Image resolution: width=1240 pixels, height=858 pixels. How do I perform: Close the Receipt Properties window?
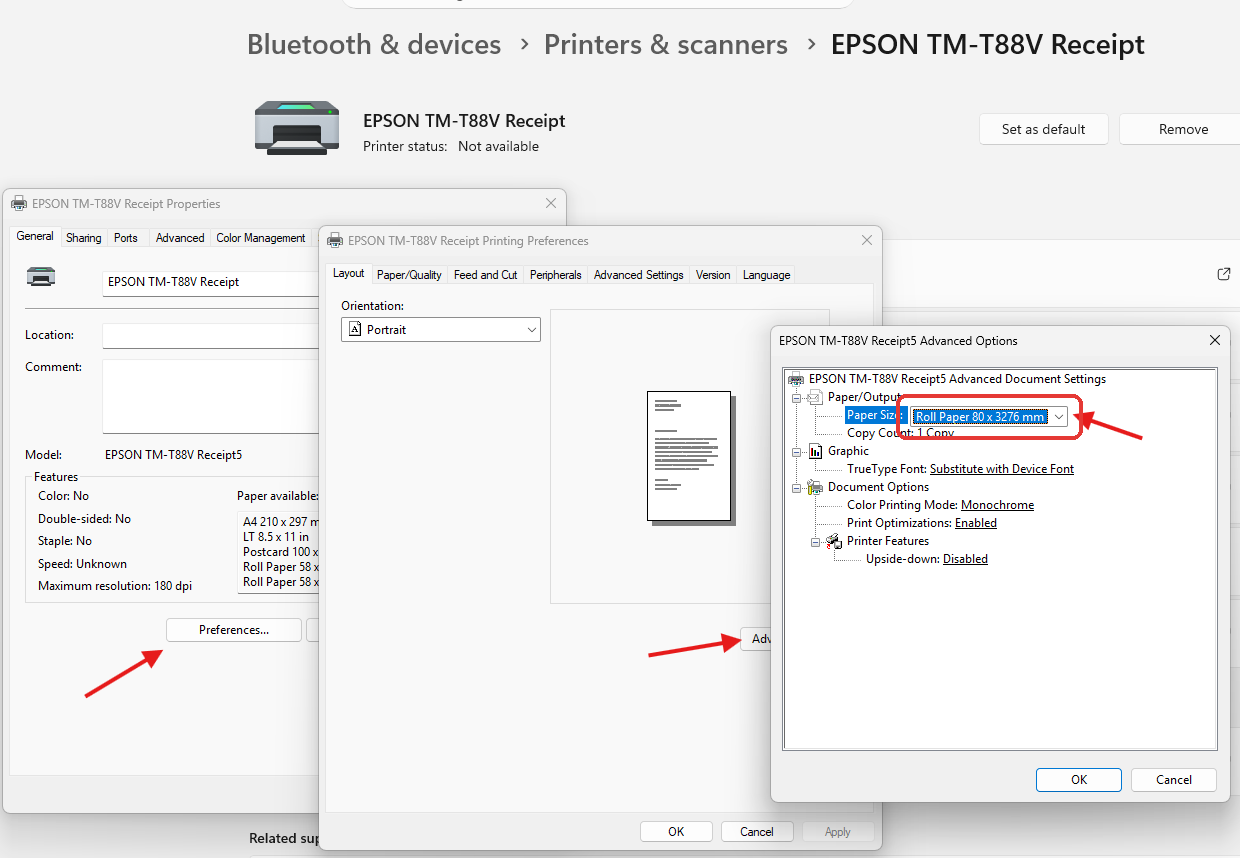pos(550,203)
